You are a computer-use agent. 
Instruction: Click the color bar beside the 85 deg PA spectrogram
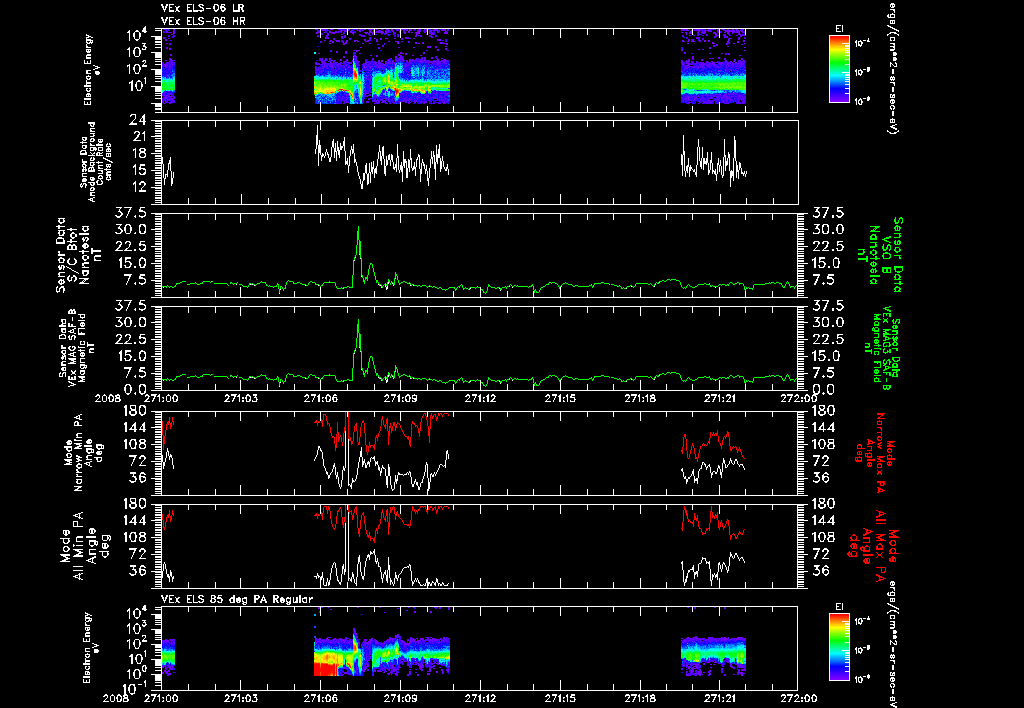click(839, 648)
